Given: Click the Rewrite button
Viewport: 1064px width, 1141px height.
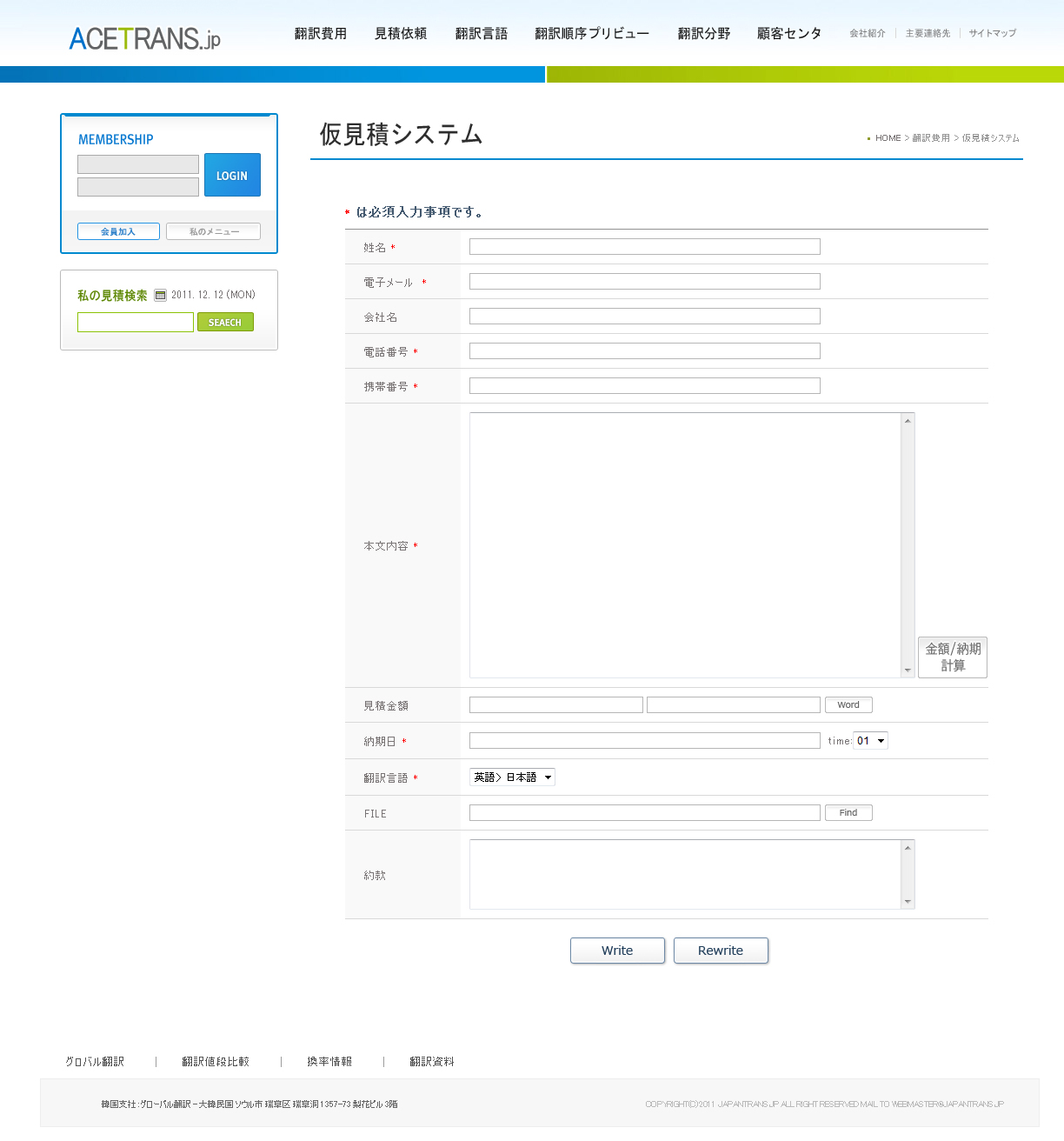Looking at the screenshot, I should 721,951.
